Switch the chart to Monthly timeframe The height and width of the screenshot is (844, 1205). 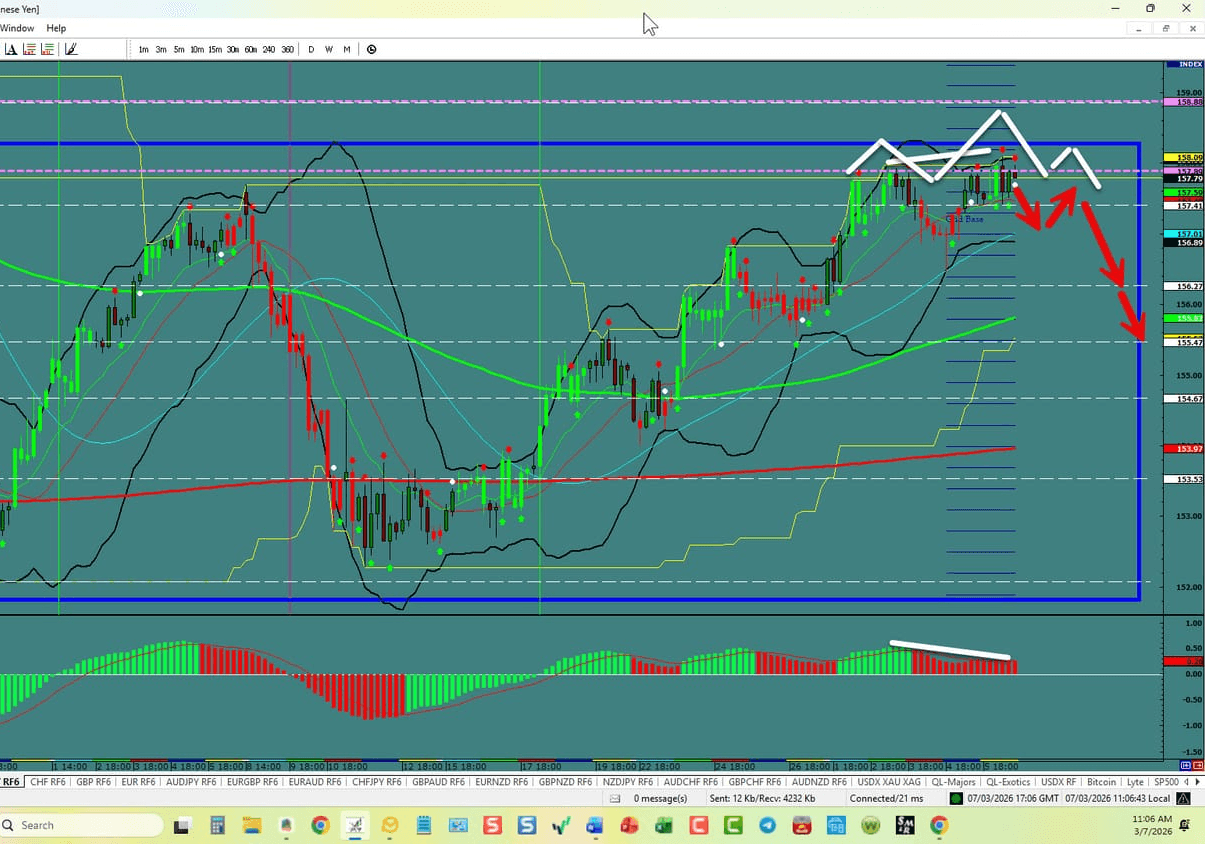[346, 49]
